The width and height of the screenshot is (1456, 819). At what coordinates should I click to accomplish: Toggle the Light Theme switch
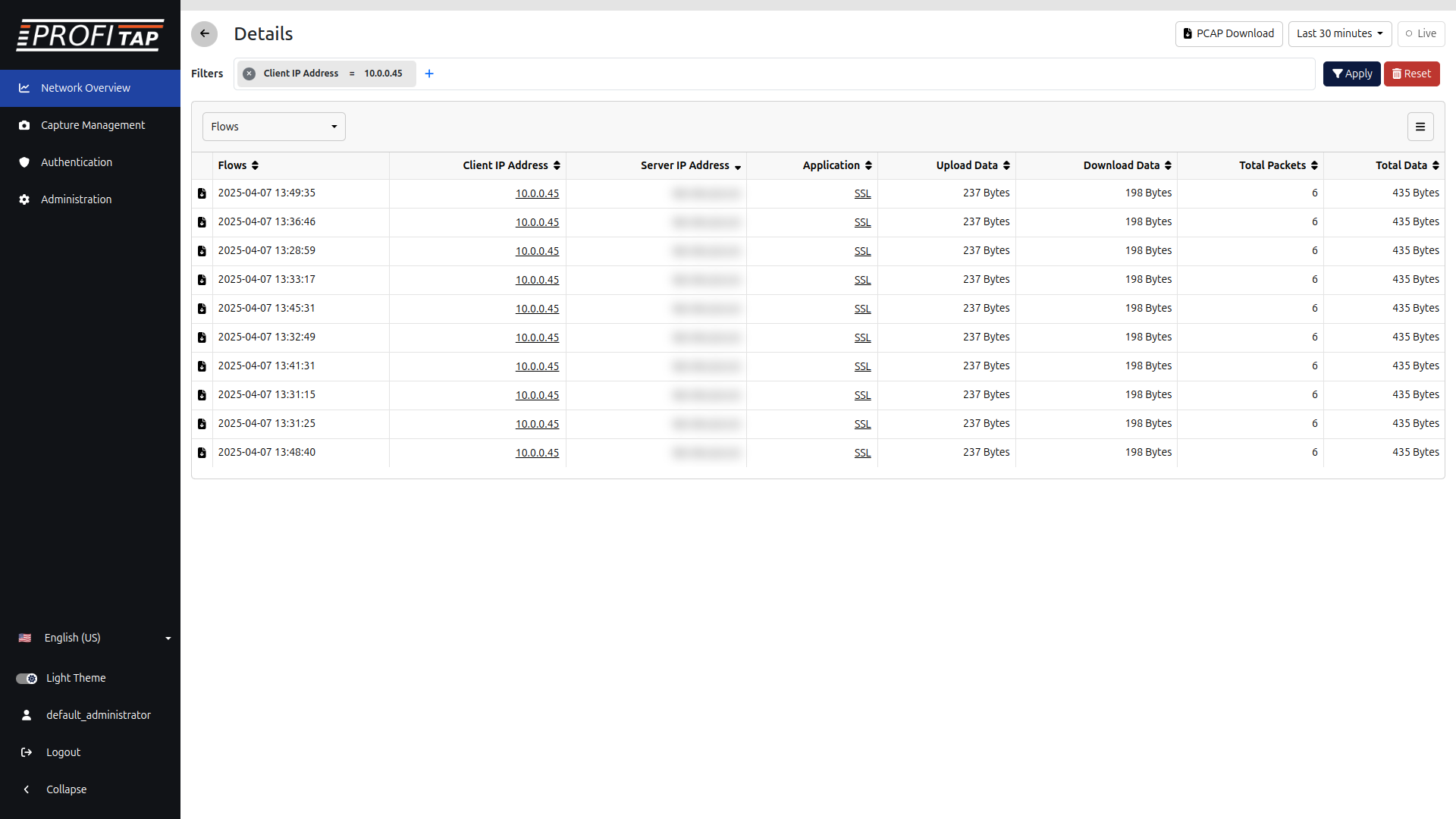pyautogui.click(x=27, y=678)
